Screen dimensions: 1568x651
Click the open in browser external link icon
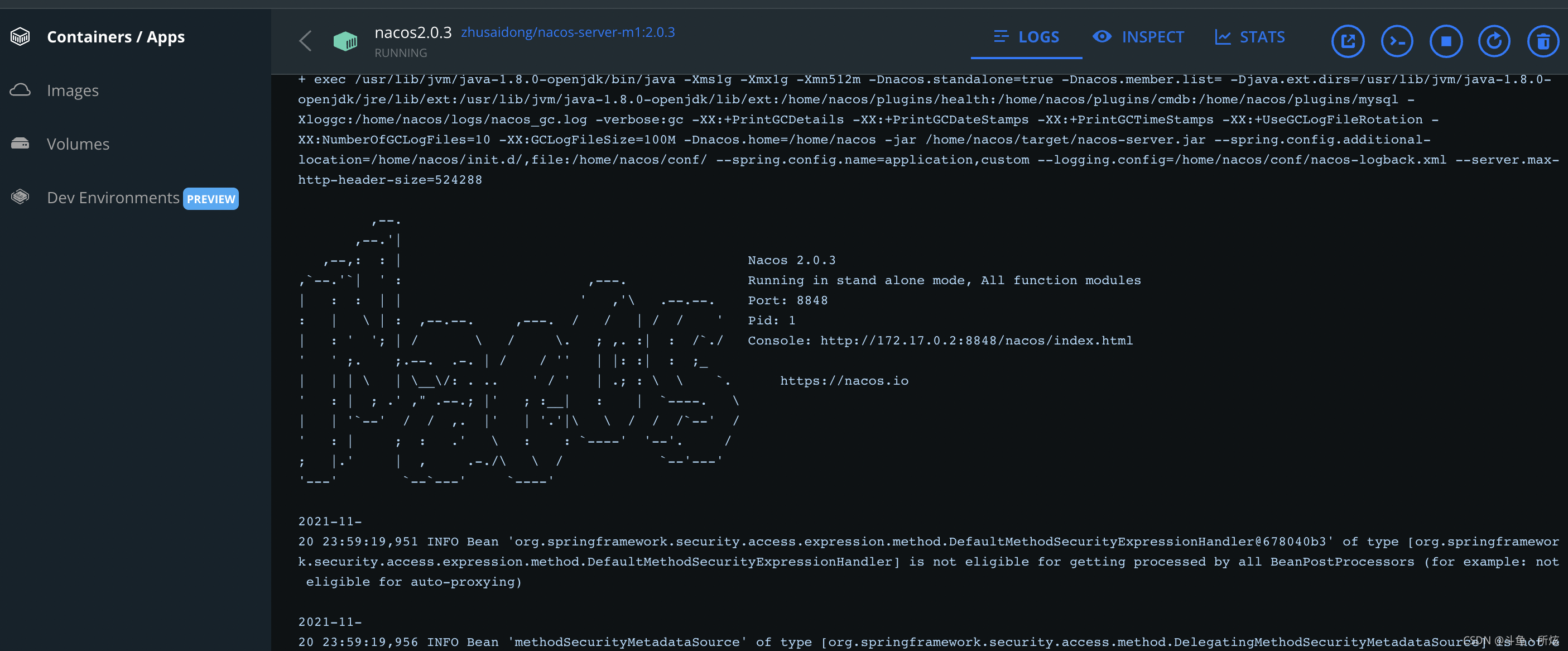click(x=1350, y=37)
